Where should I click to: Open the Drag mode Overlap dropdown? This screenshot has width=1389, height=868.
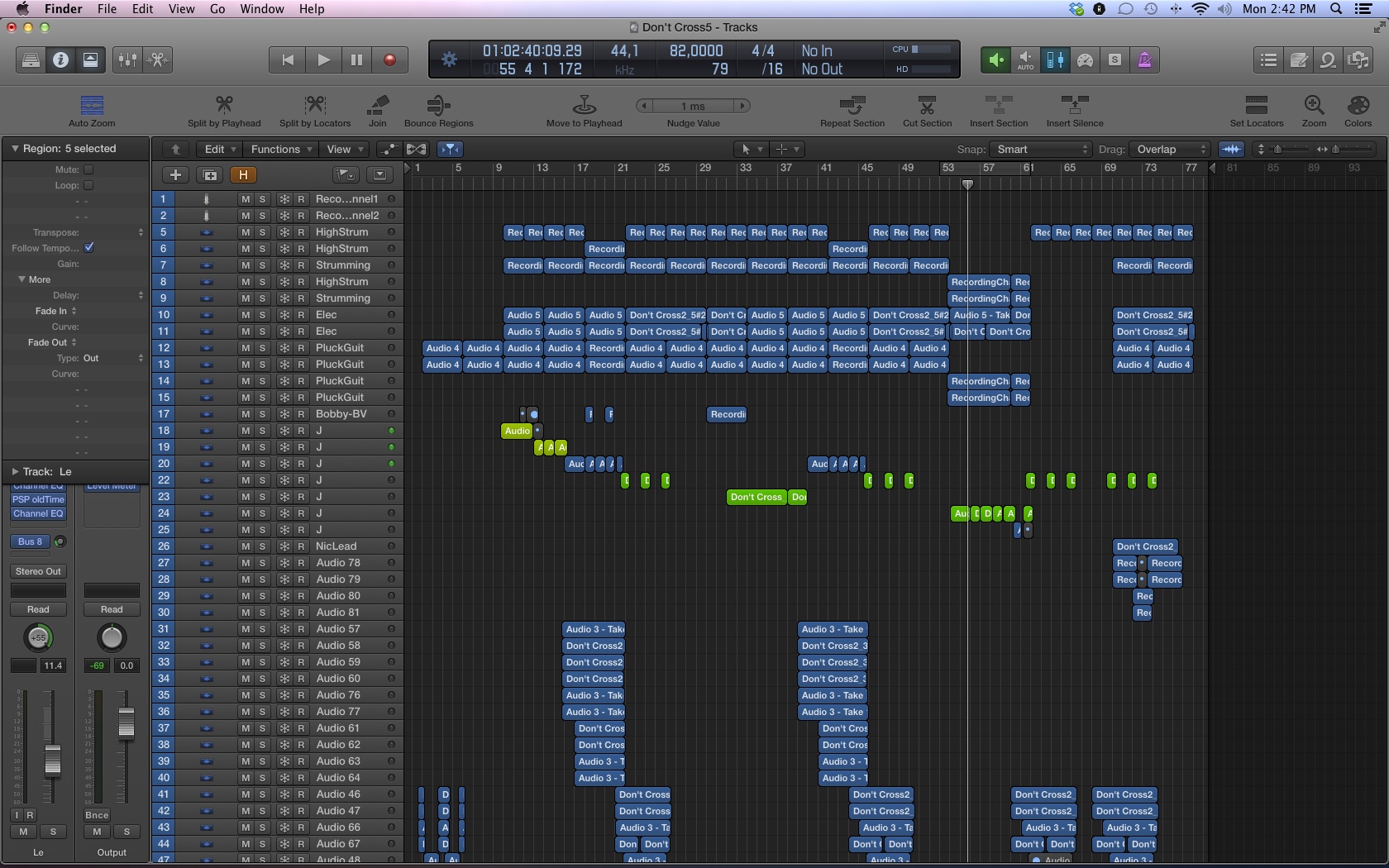pyautogui.click(x=1170, y=150)
